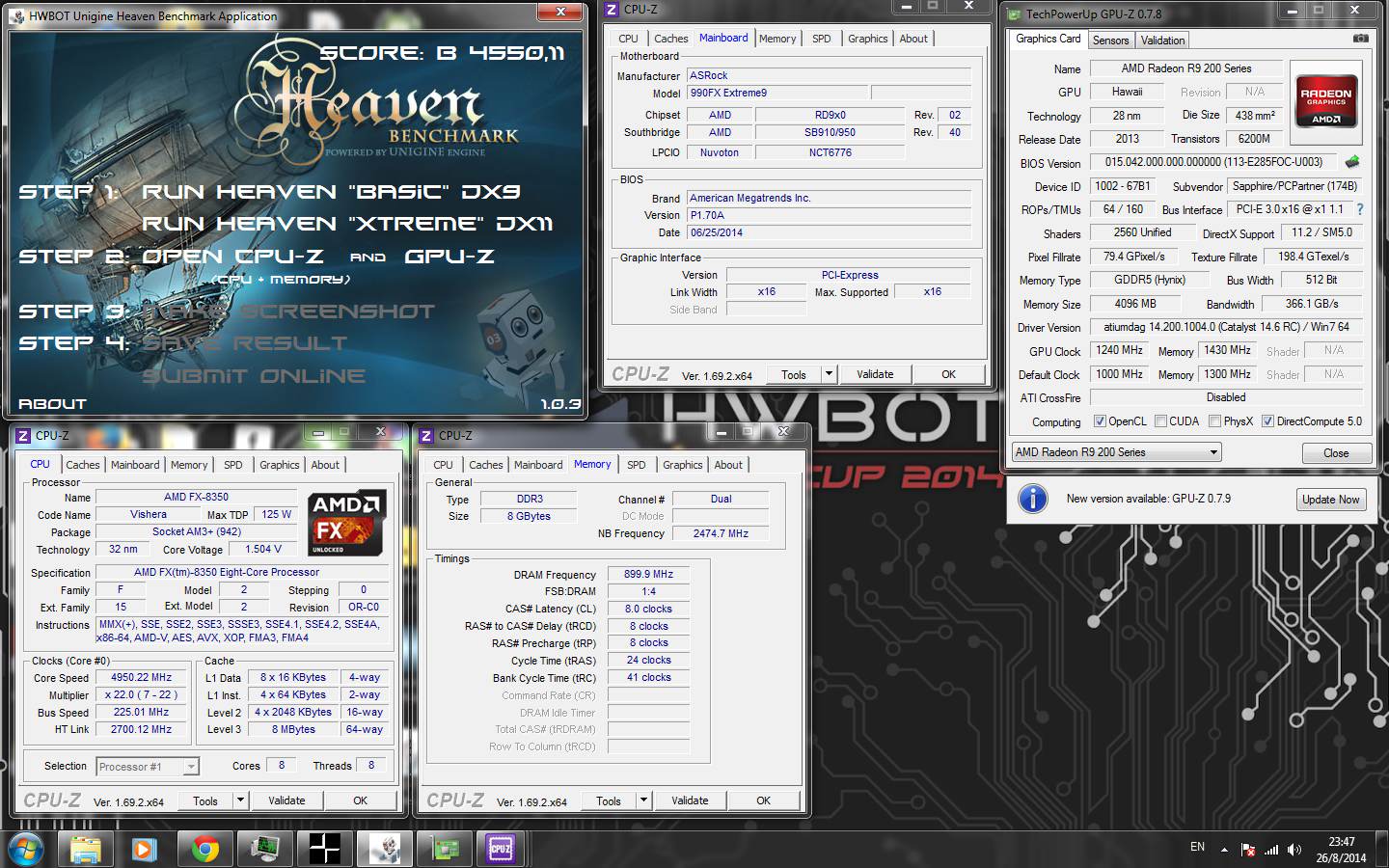Run Heaven "Basic" DX9 benchmark
1389x868 pixels.
(x=331, y=192)
